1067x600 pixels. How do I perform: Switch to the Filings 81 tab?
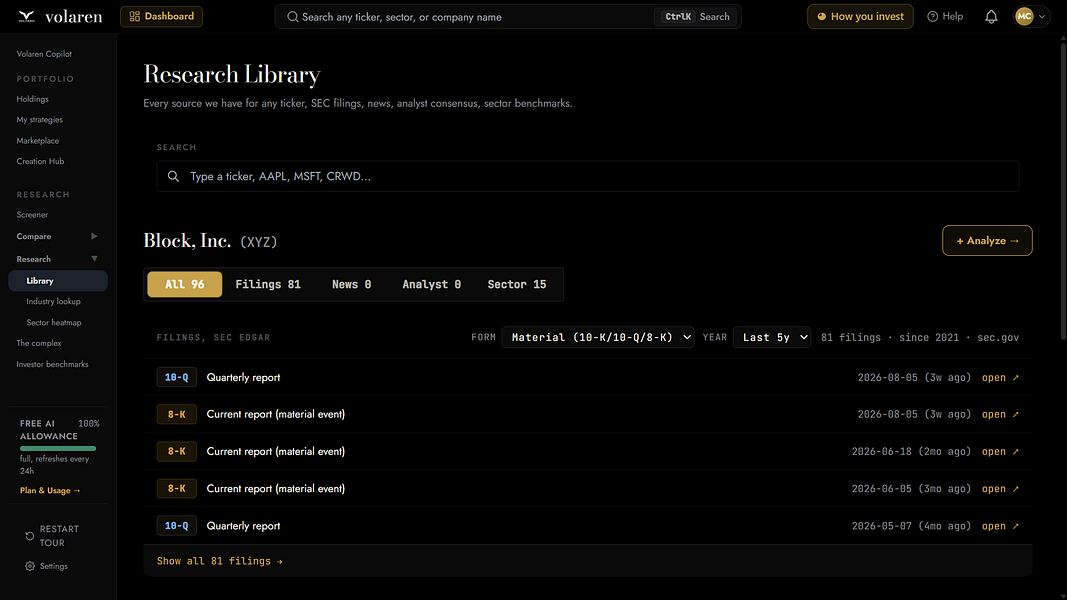click(268, 284)
